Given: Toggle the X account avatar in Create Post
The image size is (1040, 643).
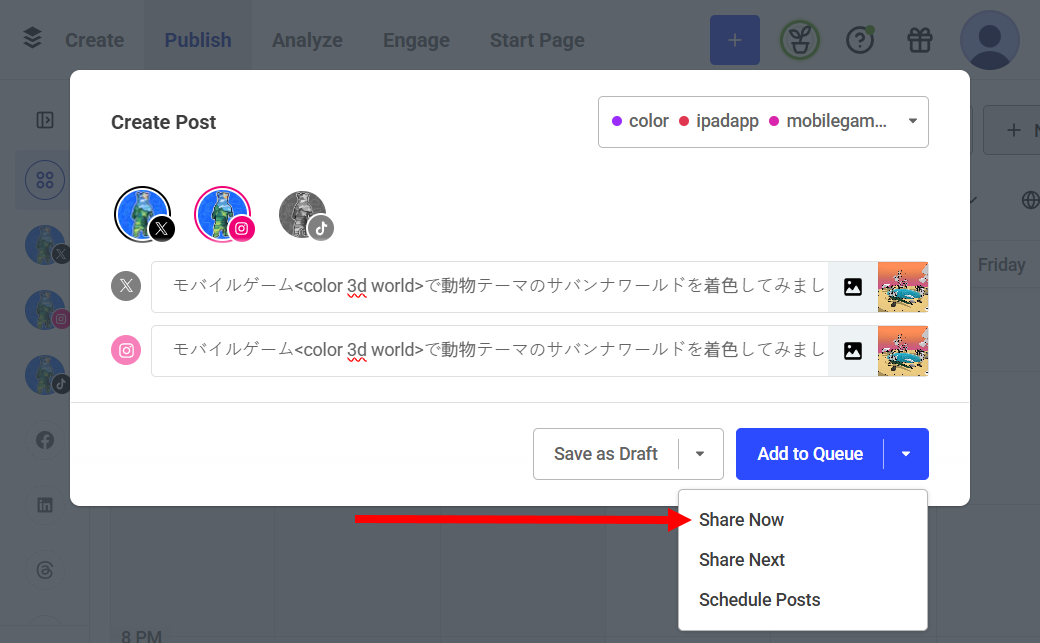Looking at the screenshot, I should coord(143,214).
